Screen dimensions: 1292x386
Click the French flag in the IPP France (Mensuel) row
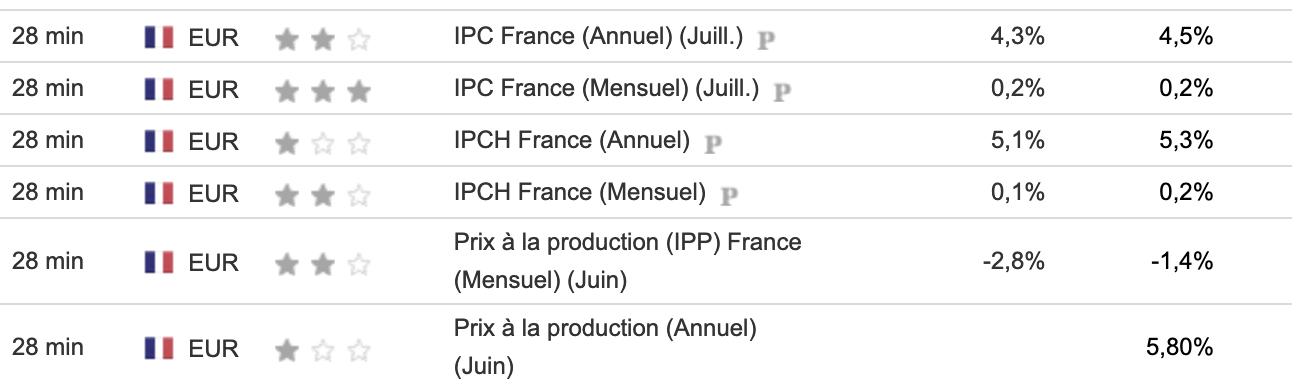pyautogui.click(x=159, y=262)
